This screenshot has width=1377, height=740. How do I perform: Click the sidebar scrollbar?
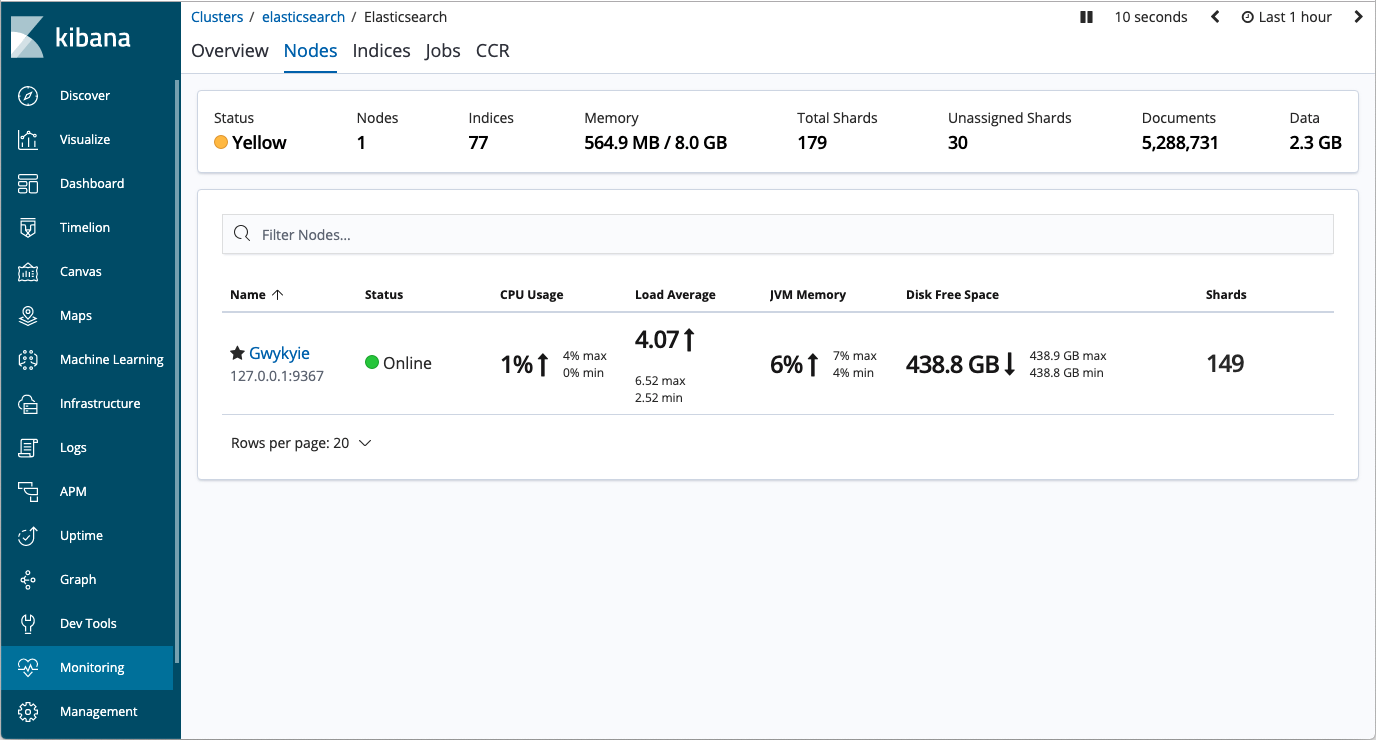(x=177, y=372)
